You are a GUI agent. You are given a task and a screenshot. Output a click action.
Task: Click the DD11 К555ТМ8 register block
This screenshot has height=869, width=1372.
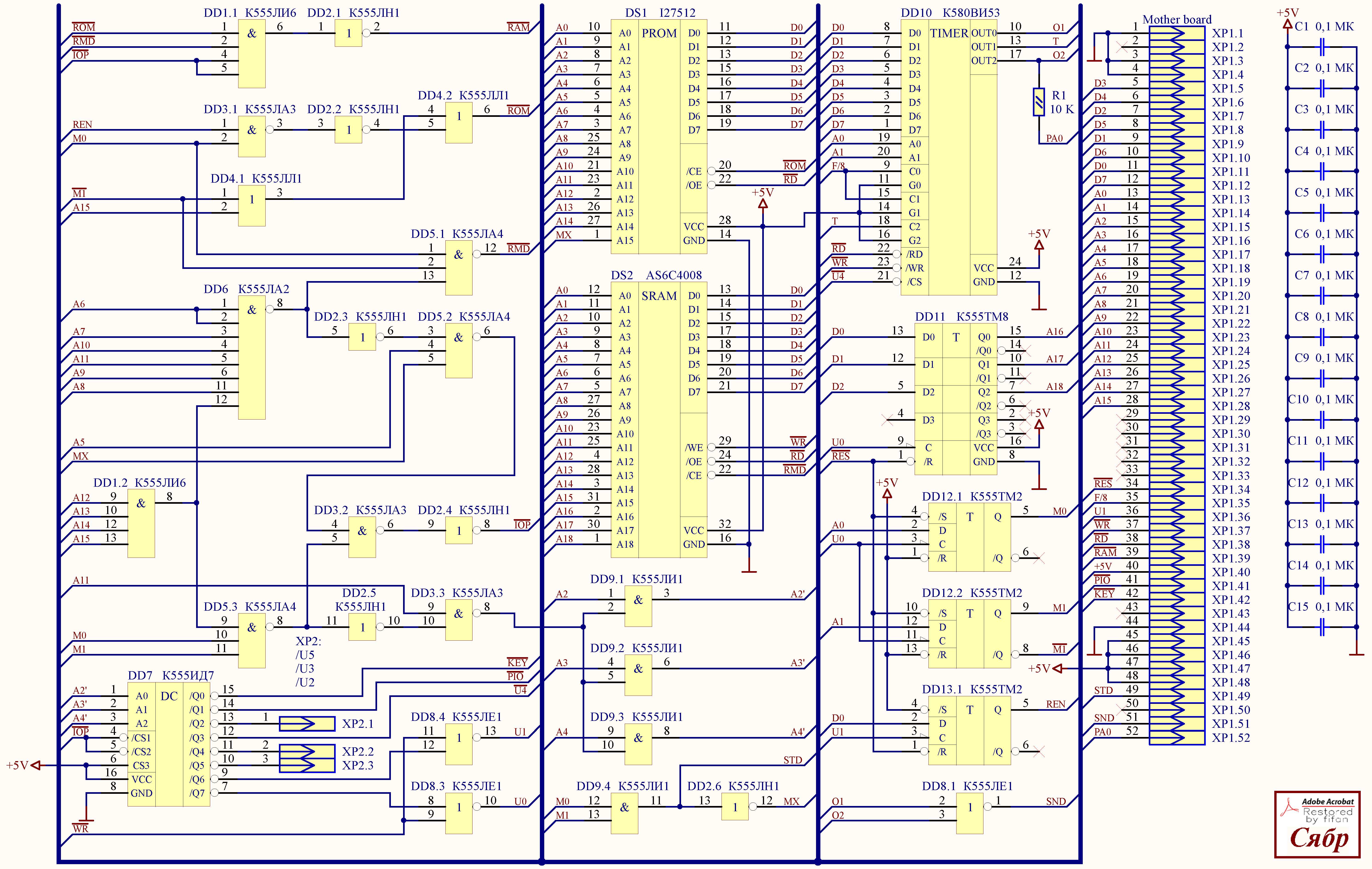(x=956, y=399)
